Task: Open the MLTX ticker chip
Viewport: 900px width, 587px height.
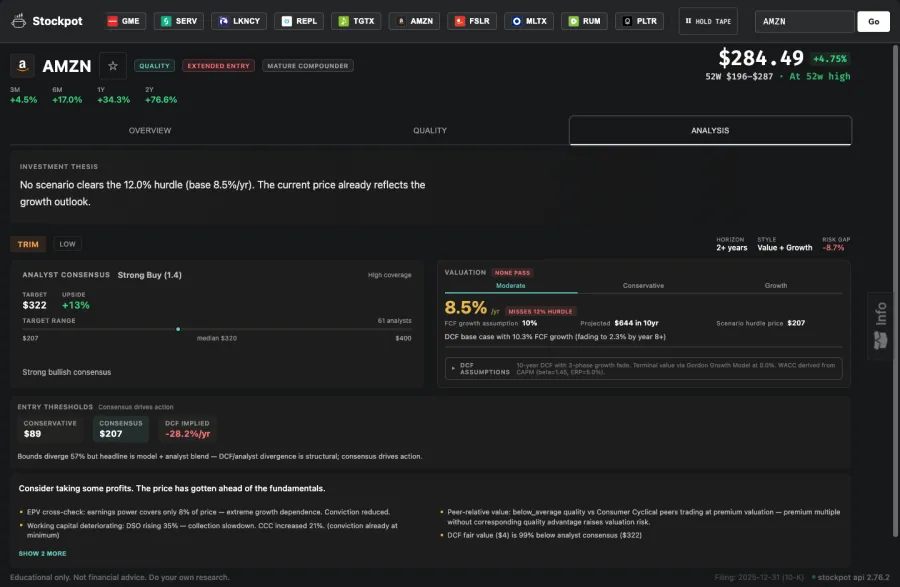Action: coord(529,21)
